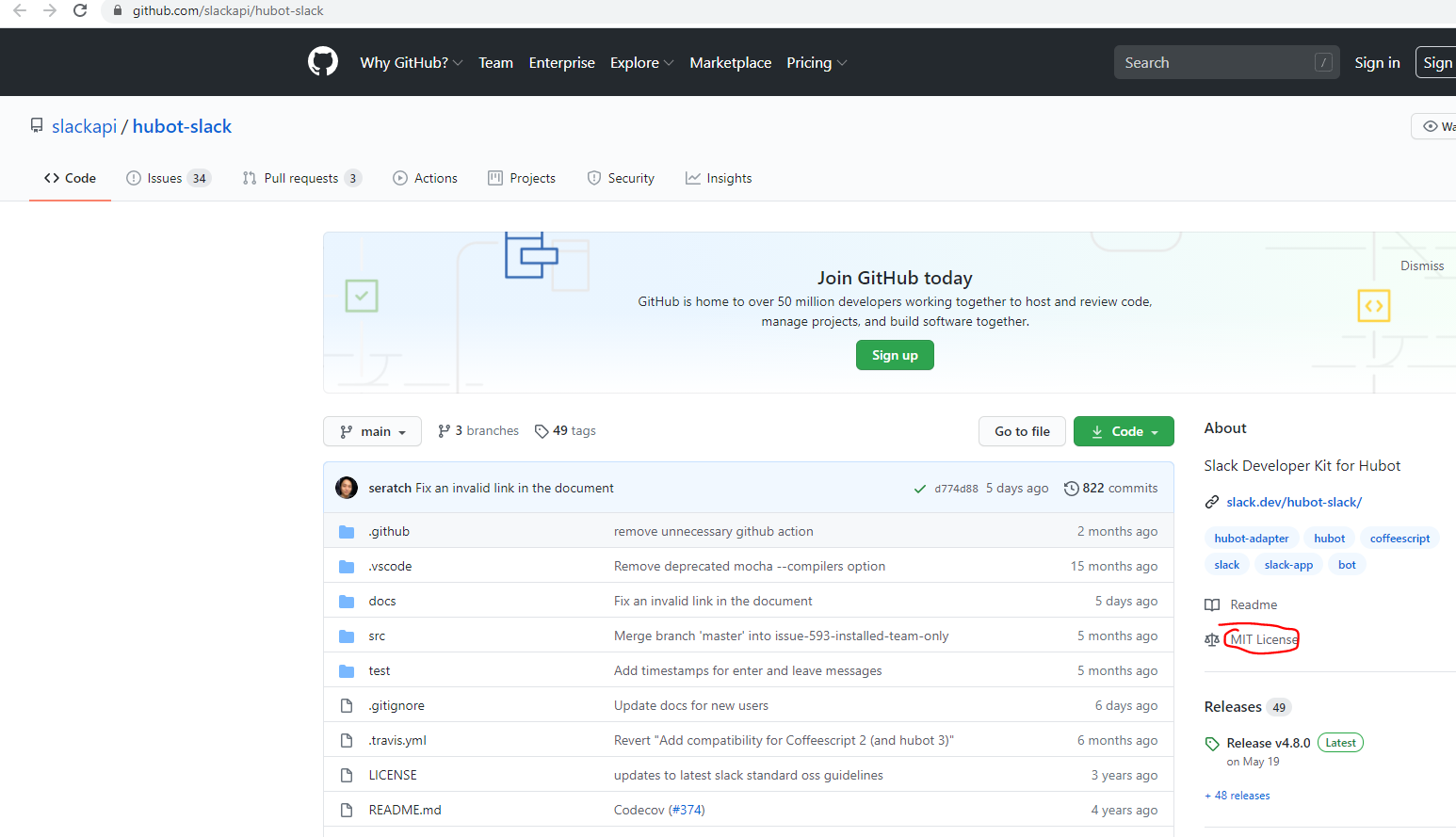Viewport: 1456px width, 837px height.
Task: Click the hubot topic tag
Action: [1330, 539]
